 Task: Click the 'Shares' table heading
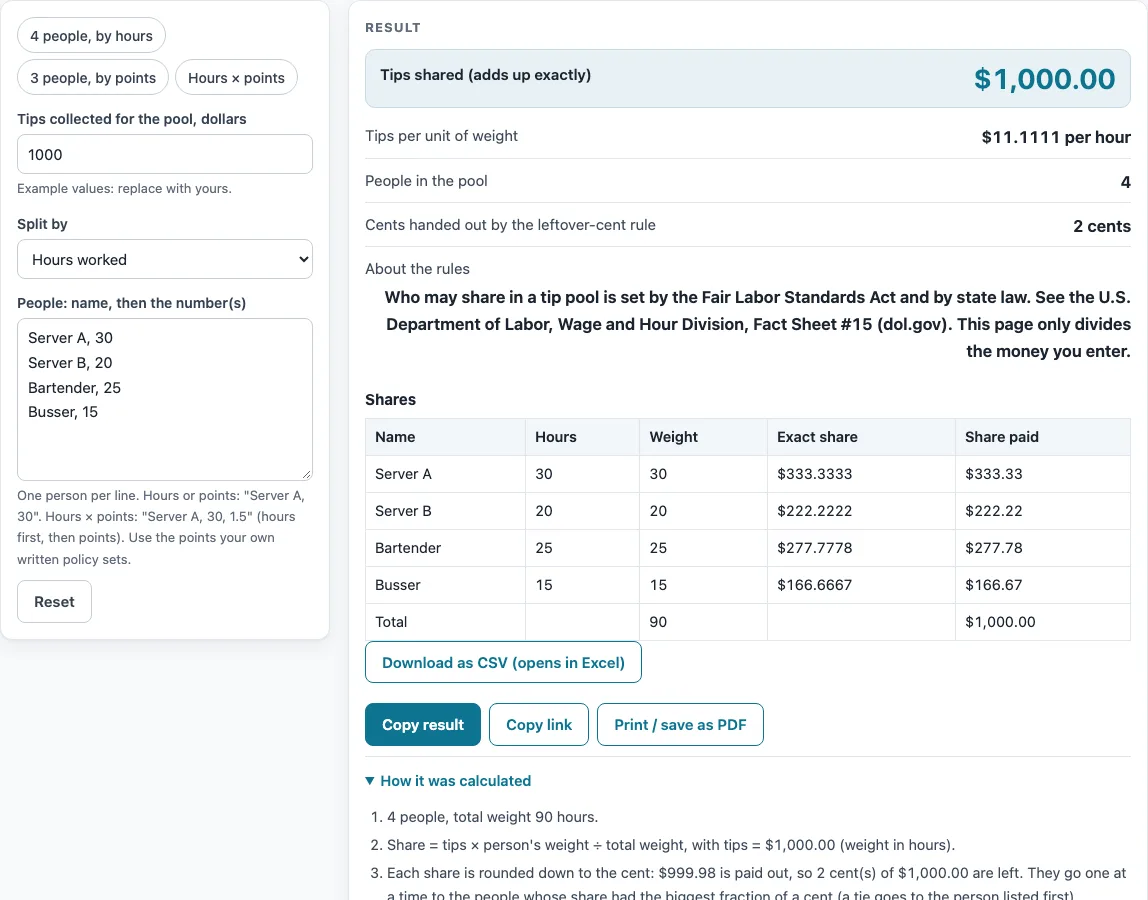(x=390, y=400)
